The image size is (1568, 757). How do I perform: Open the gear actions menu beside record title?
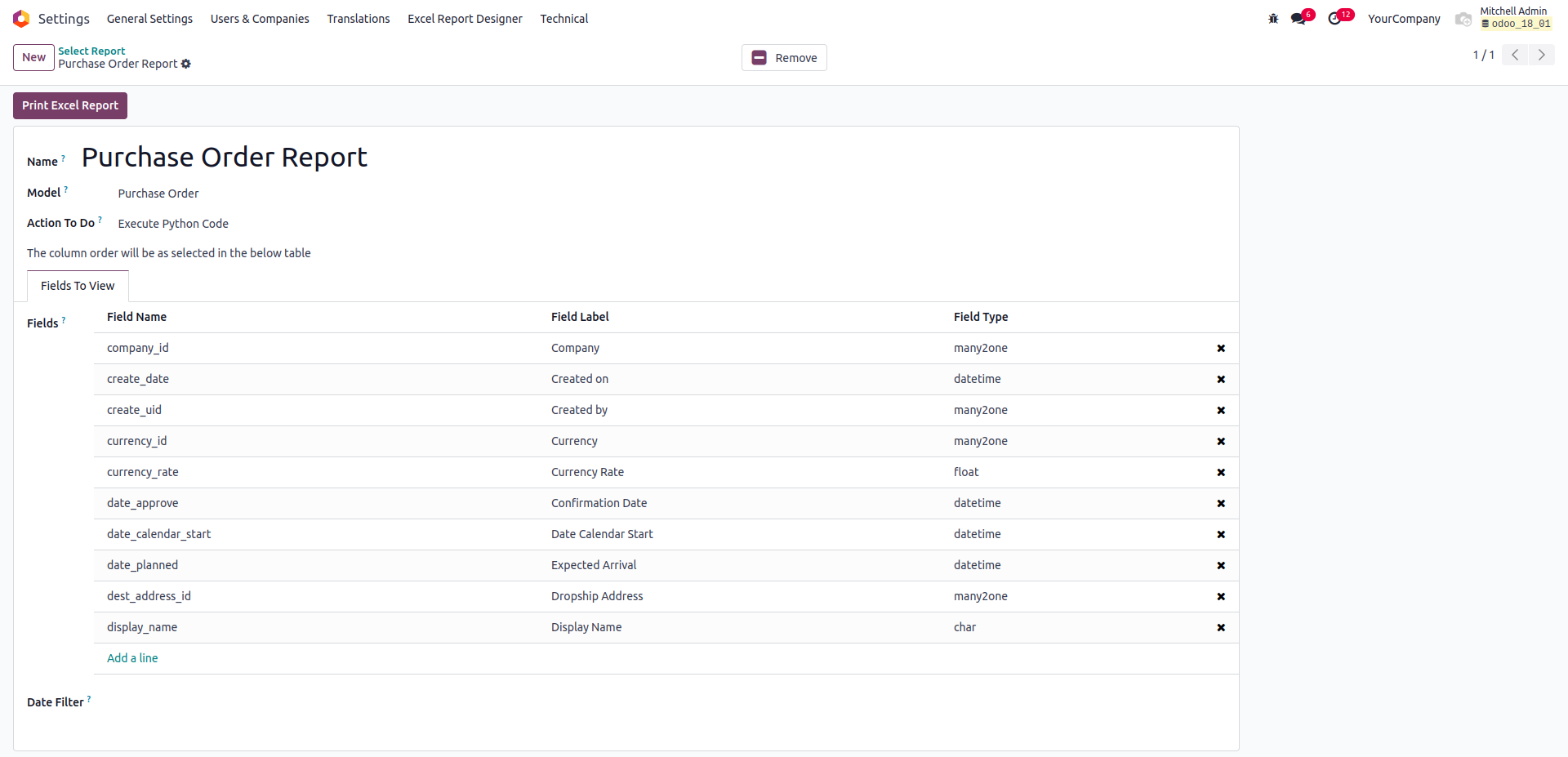[186, 64]
